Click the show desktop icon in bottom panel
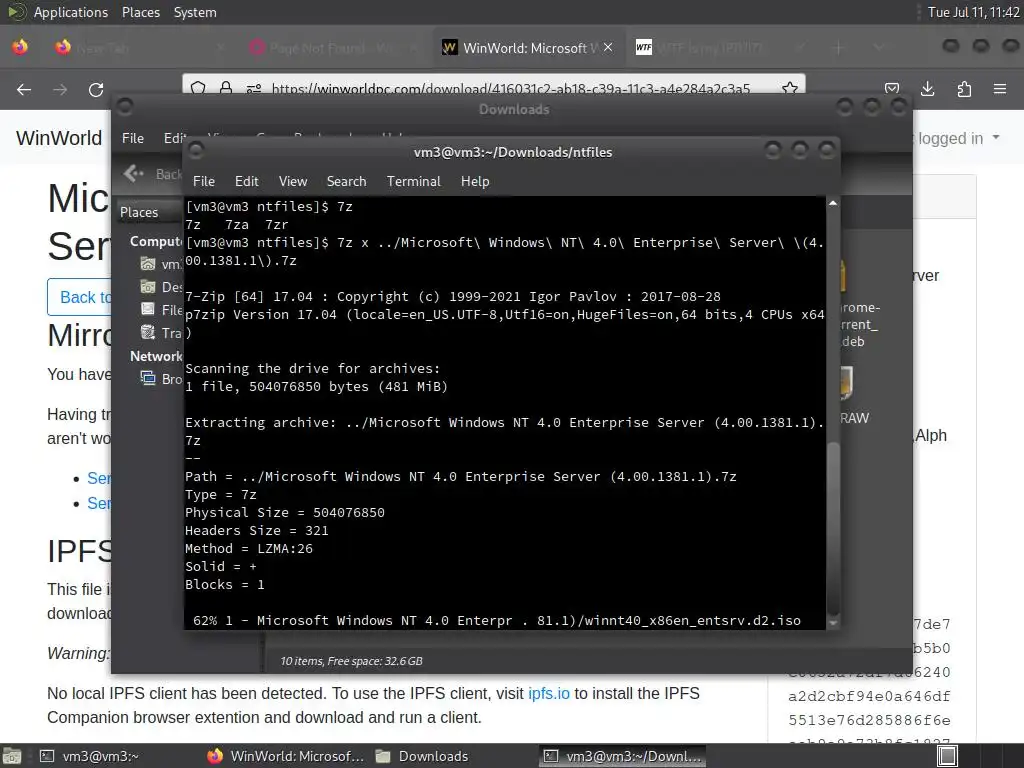 (x=12, y=756)
